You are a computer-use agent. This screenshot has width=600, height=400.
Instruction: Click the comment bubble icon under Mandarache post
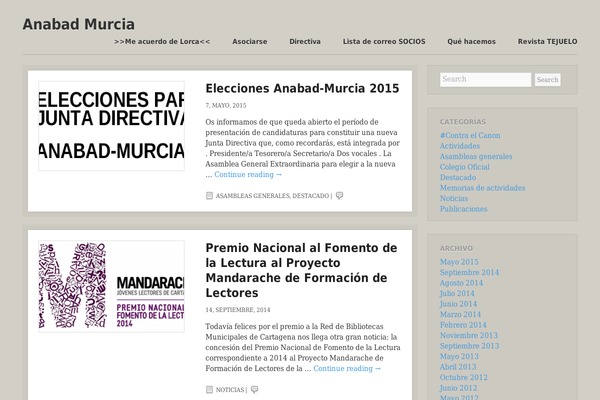click(254, 390)
